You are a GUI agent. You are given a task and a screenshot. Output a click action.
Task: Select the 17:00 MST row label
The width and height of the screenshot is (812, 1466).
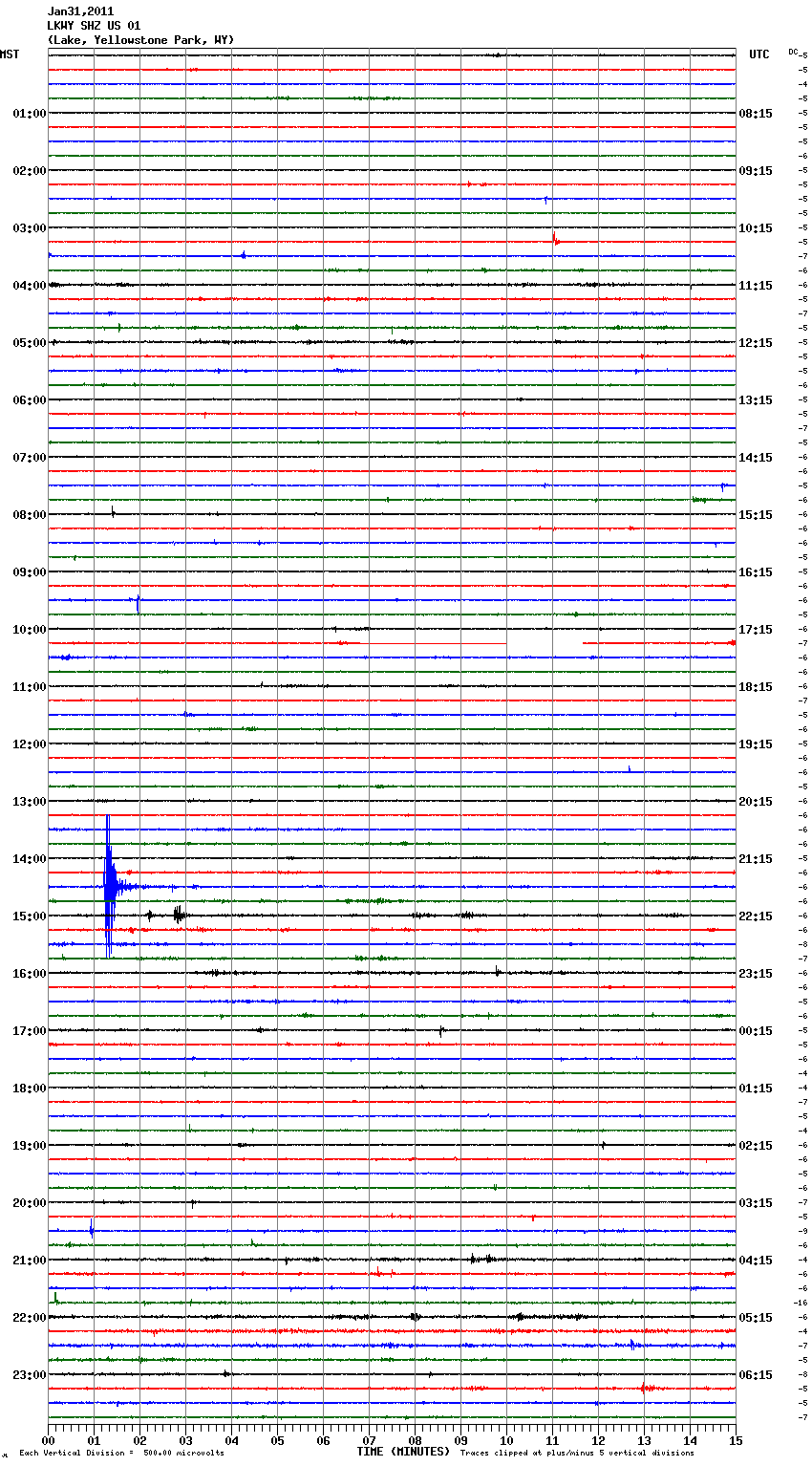point(30,1031)
